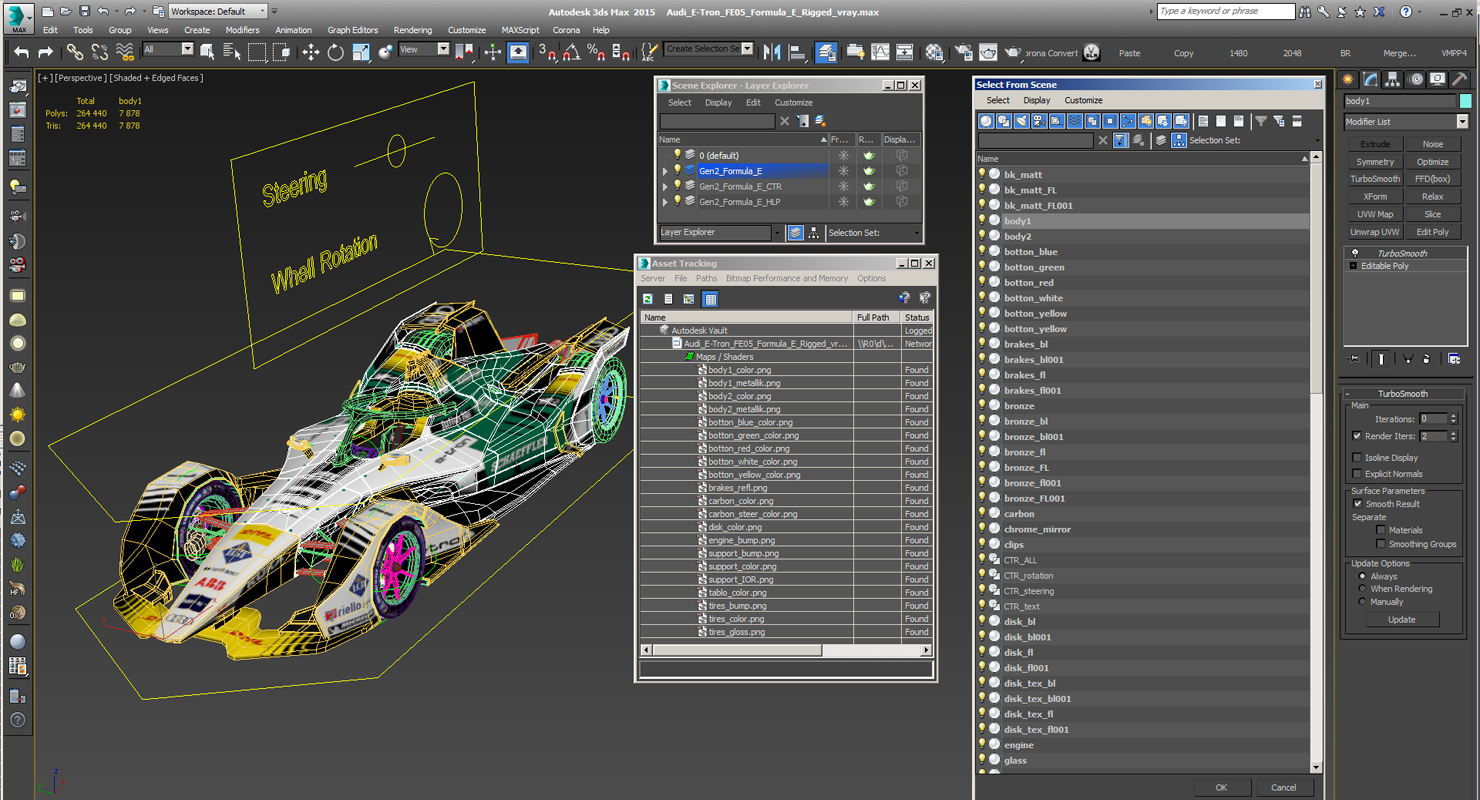
Task: Open the Graph Editors menu
Action: [x=352, y=30]
